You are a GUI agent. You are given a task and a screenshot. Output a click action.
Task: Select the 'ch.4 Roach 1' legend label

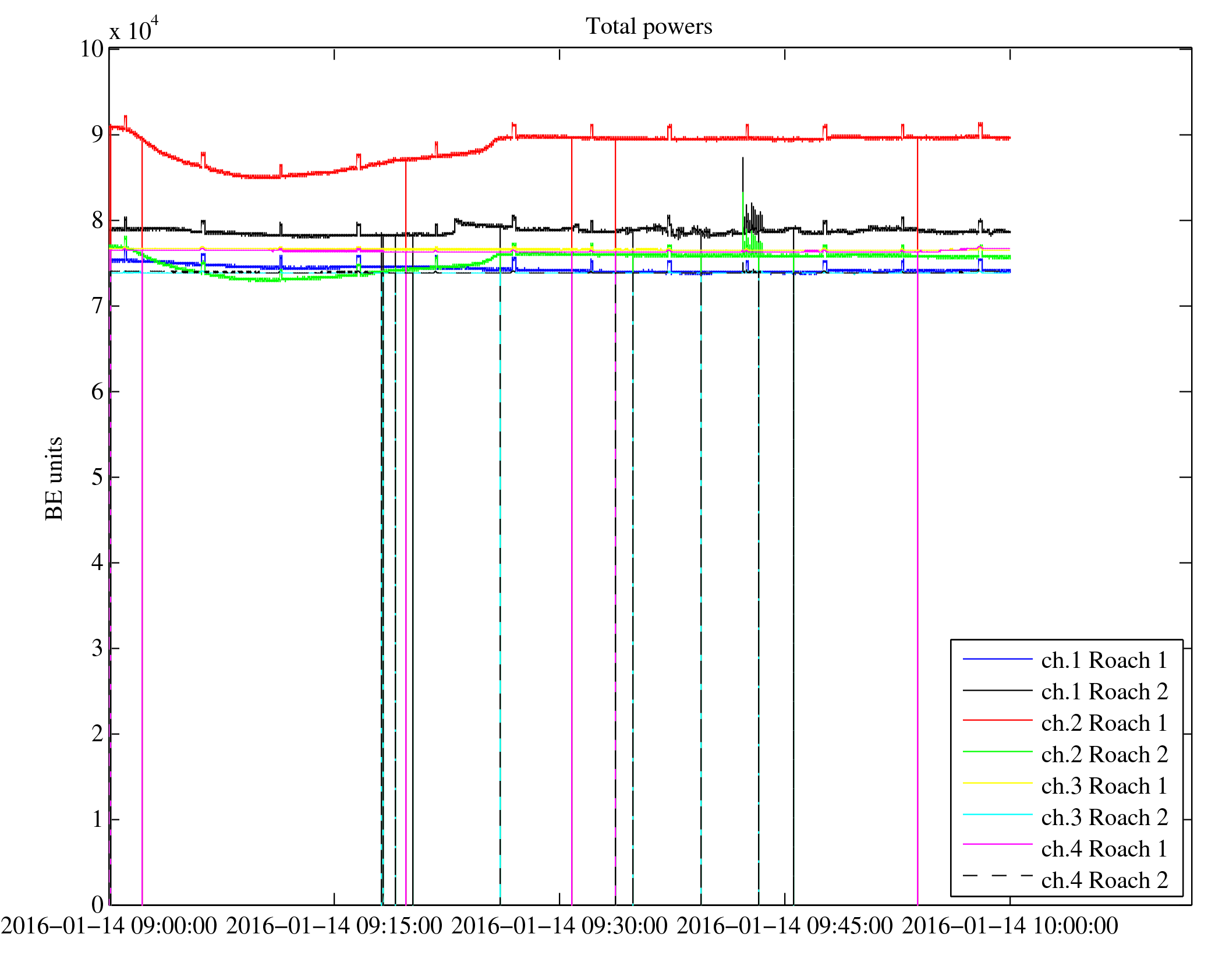tap(1104, 849)
